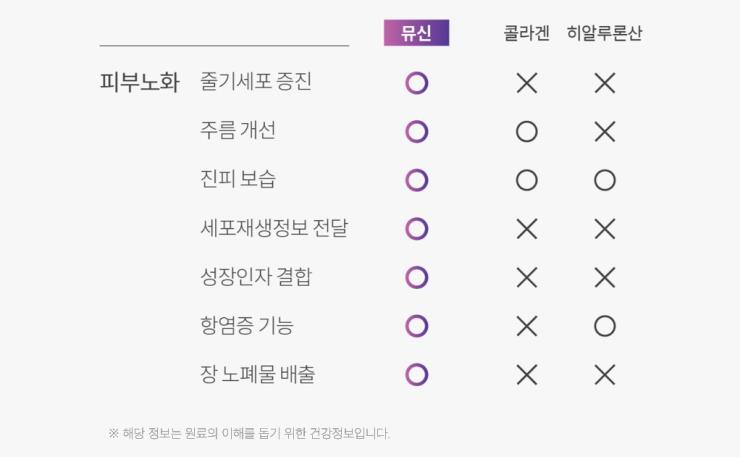Click the 항염증 기능 row label

click(x=247, y=326)
